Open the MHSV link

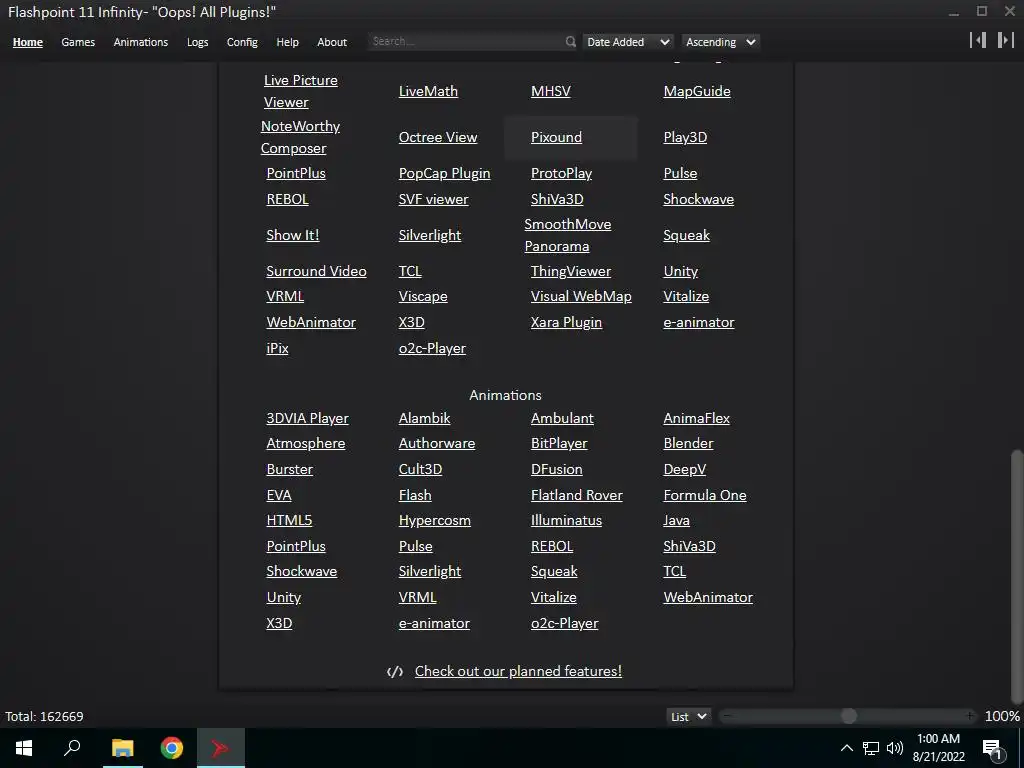(x=551, y=91)
